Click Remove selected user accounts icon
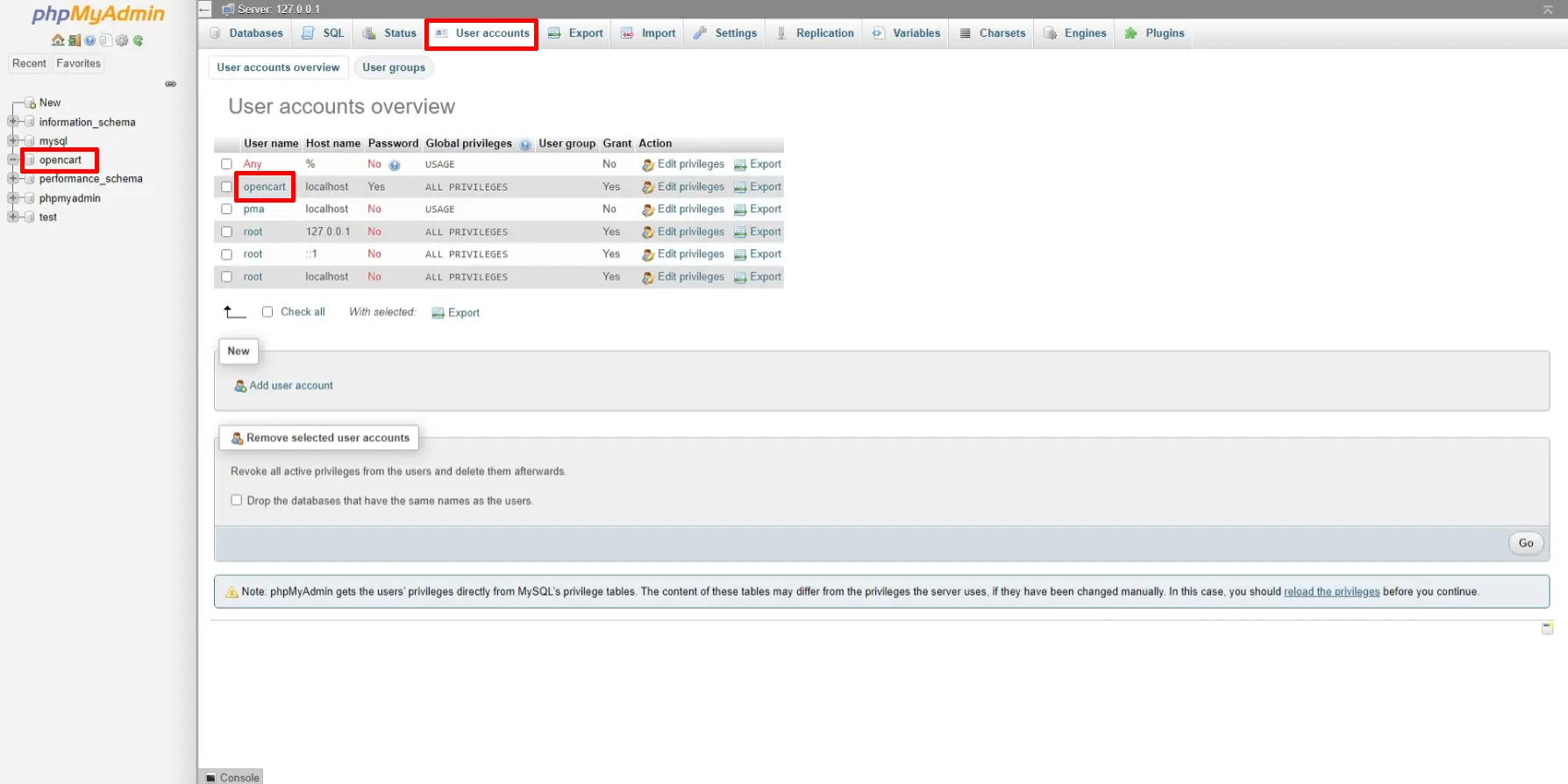 (x=237, y=438)
